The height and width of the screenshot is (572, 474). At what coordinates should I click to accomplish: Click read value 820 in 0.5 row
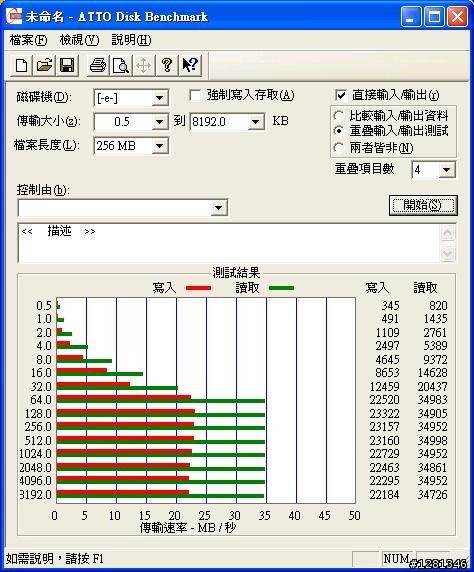[x=438, y=306]
